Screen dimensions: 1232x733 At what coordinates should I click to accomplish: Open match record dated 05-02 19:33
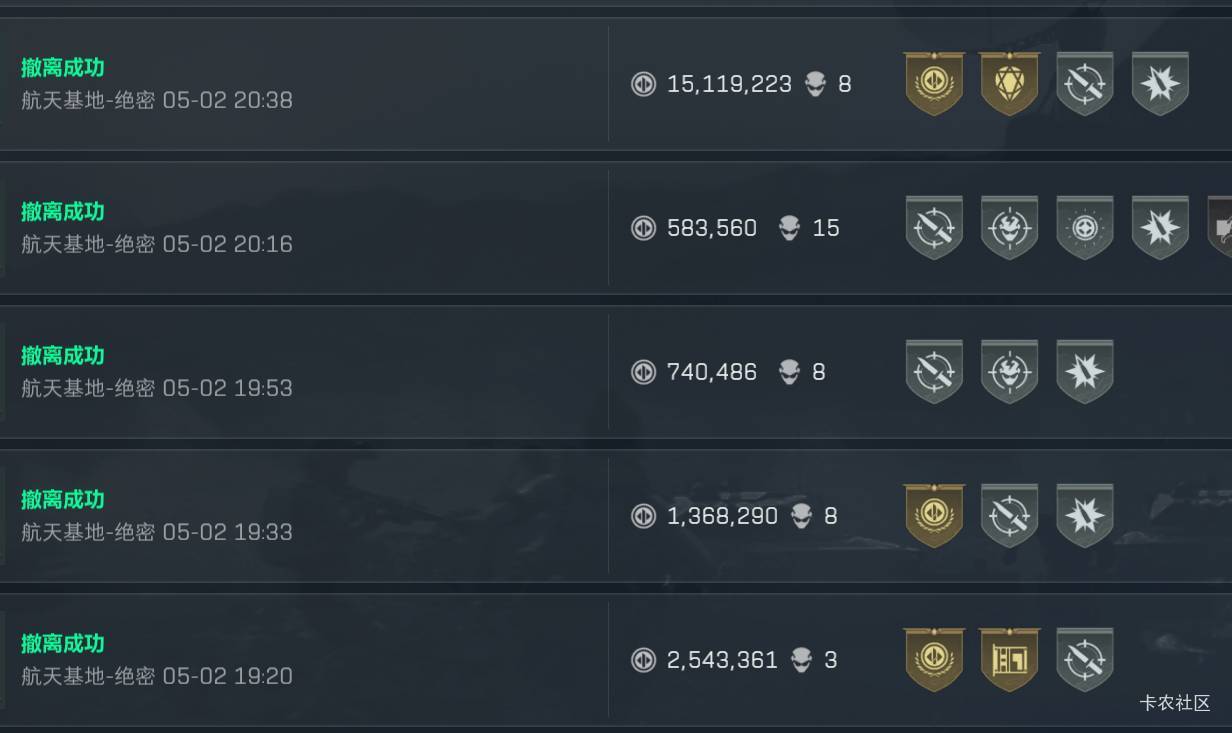(616, 516)
